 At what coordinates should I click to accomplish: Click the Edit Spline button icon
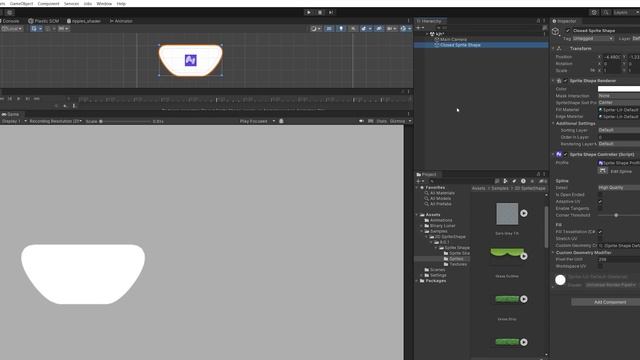(603, 171)
